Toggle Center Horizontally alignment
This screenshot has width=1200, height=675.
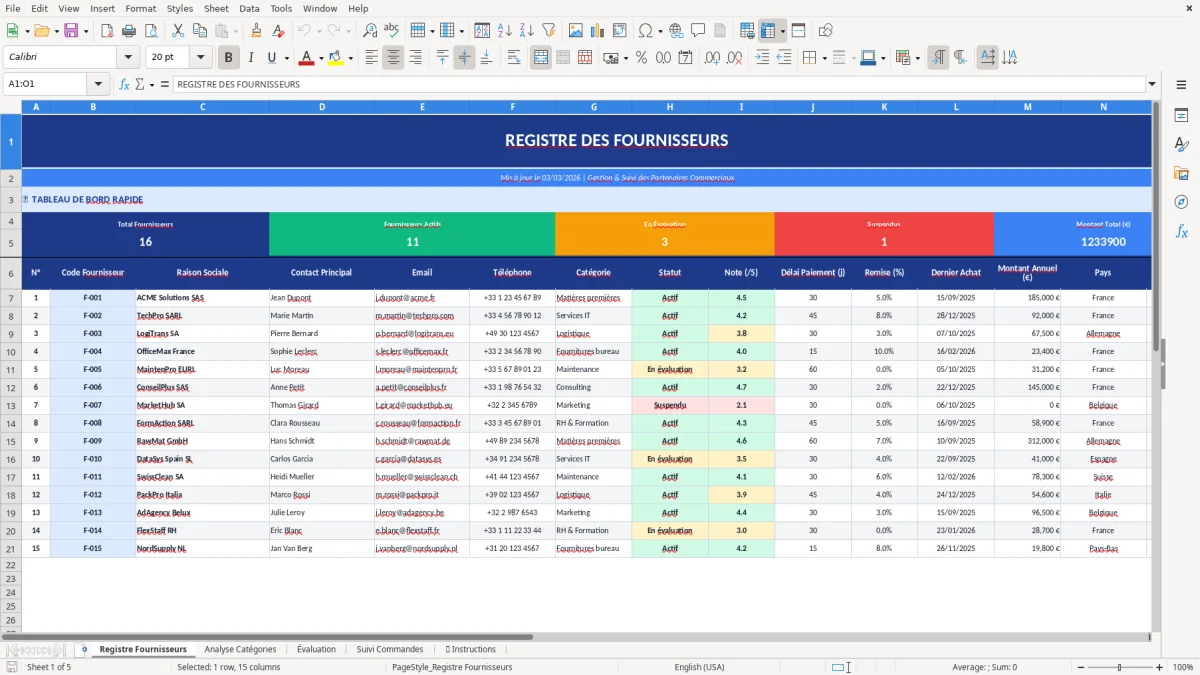coord(393,58)
